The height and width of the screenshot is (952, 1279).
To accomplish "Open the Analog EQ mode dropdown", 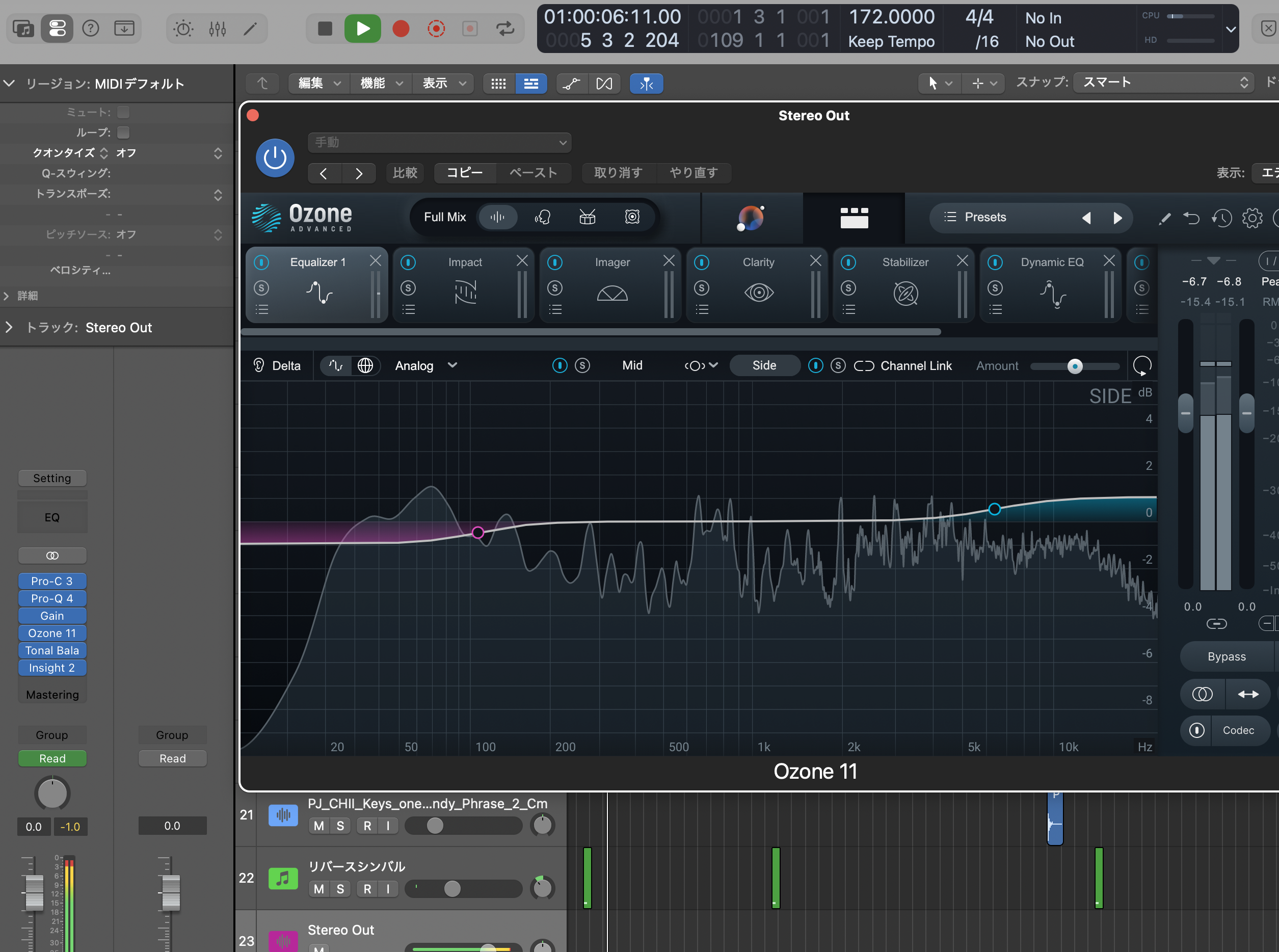I will click(426, 365).
